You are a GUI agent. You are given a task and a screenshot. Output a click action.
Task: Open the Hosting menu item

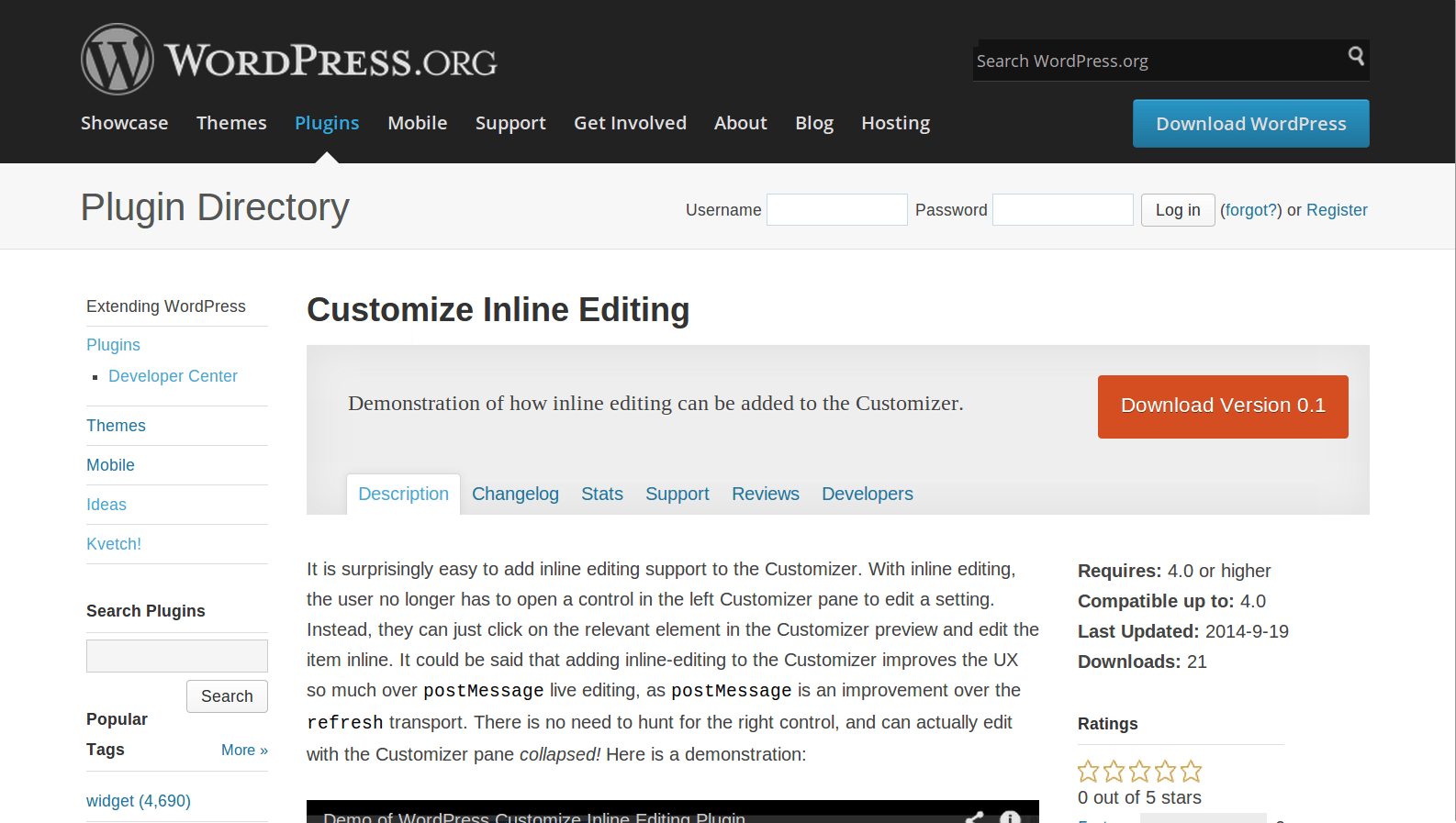pyautogui.click(x=896, y=123)
